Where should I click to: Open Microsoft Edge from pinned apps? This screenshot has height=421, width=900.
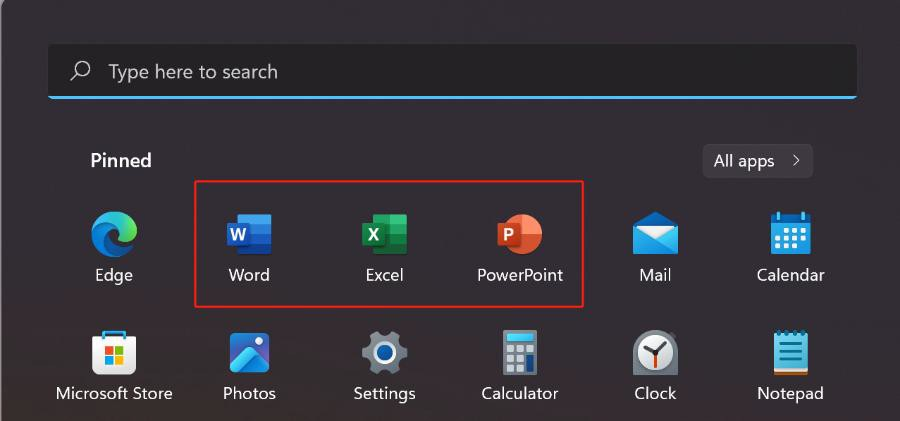(x=113, y=235)
